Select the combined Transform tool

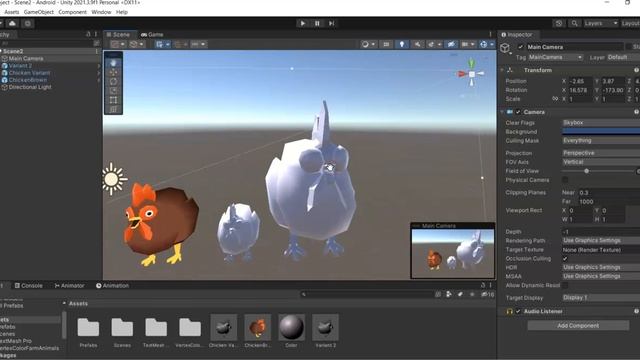tap(113, 109)
